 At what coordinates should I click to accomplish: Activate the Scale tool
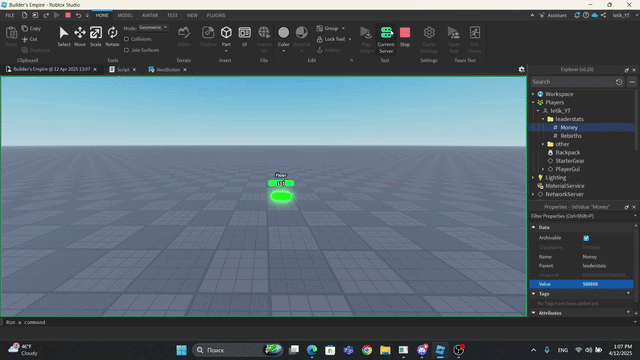tap(96, 33)
